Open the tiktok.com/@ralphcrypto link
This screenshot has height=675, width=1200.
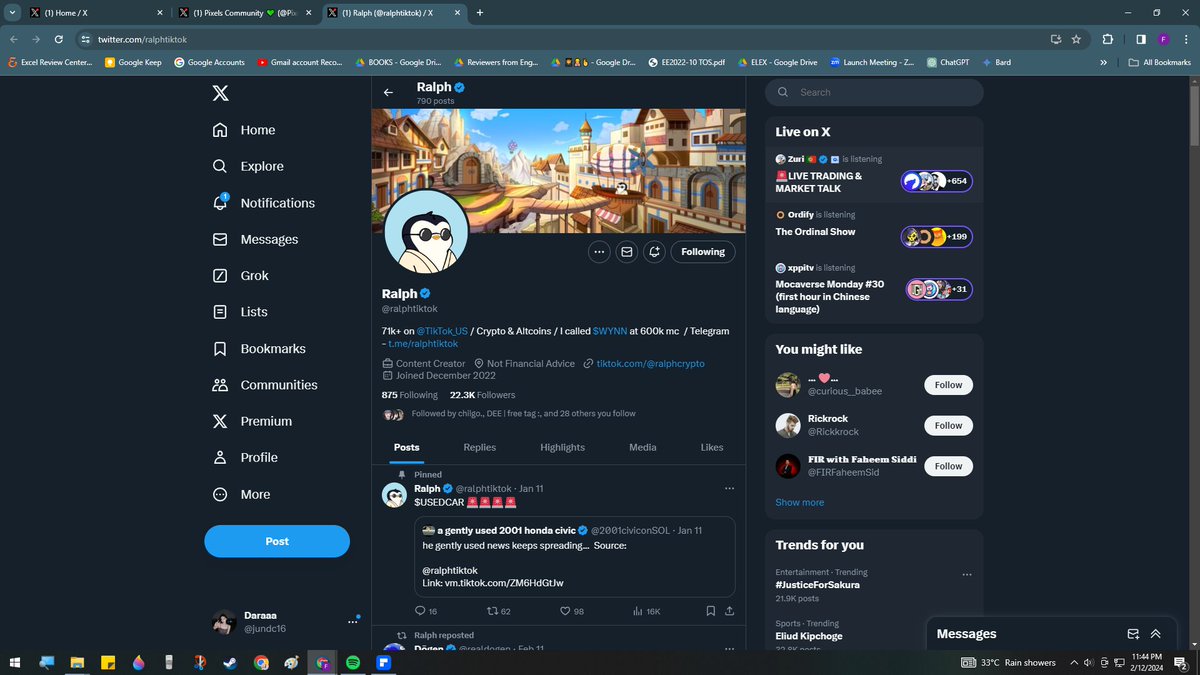(652, 364)
